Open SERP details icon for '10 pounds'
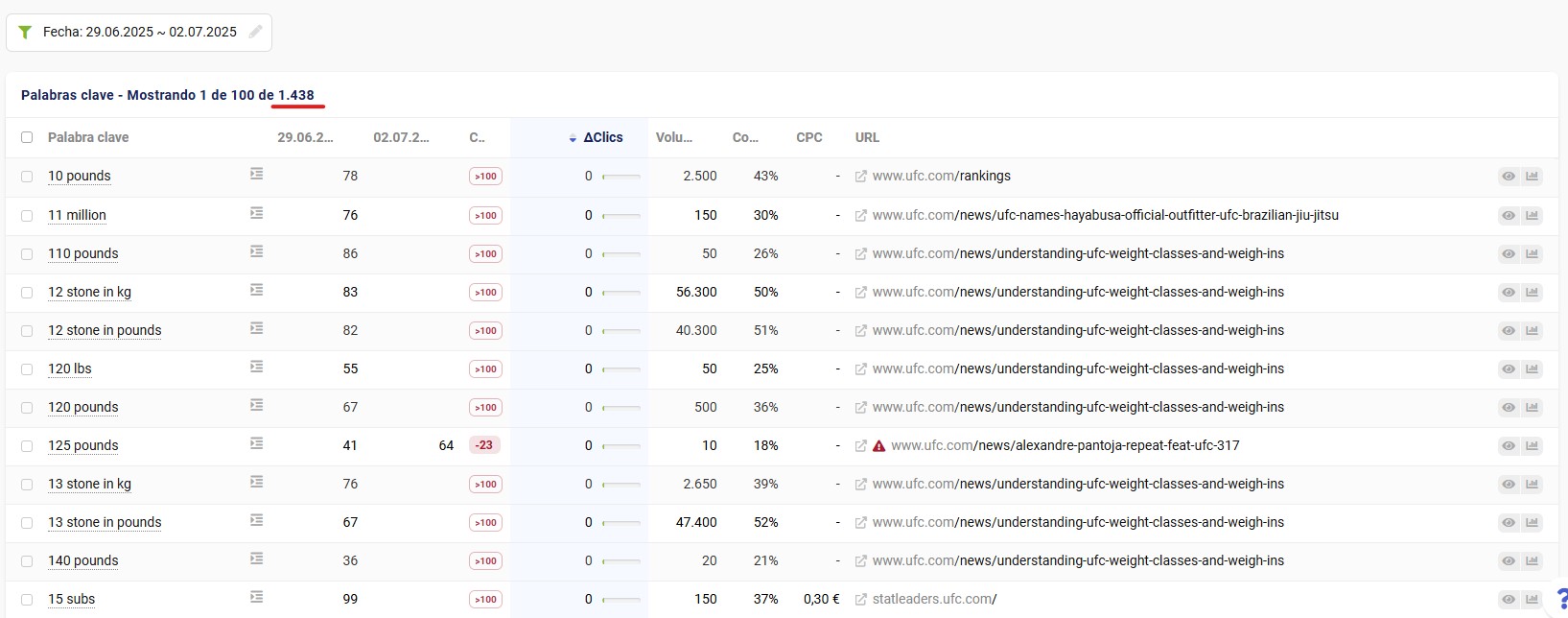The width and height of the screenshot is (1568, 618). (256, 175)
